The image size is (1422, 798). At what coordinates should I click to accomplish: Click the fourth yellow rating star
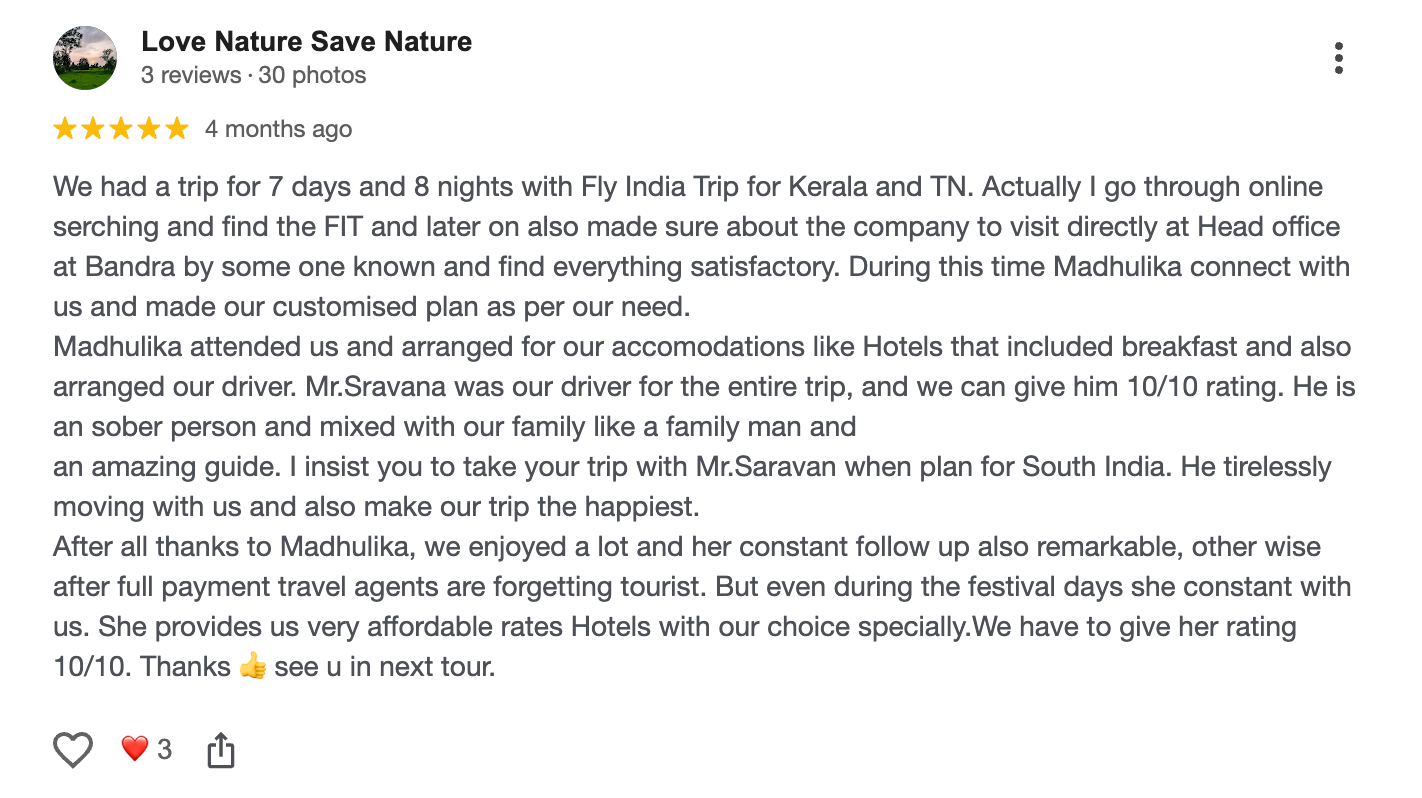point(149,128)
